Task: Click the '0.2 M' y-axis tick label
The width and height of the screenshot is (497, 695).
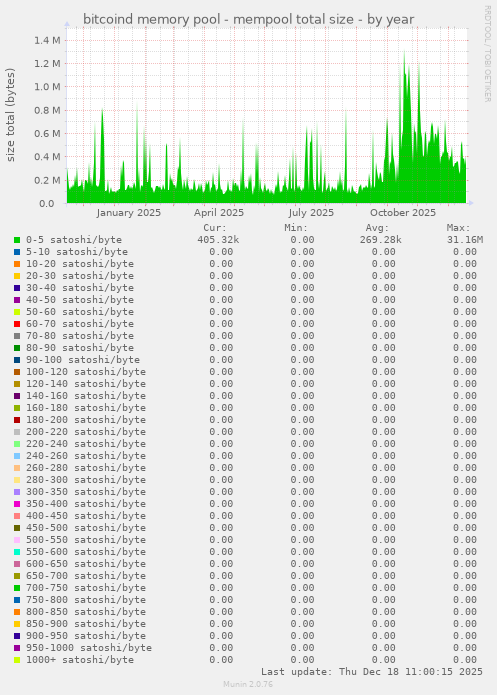Action: [x=47, y=180]
